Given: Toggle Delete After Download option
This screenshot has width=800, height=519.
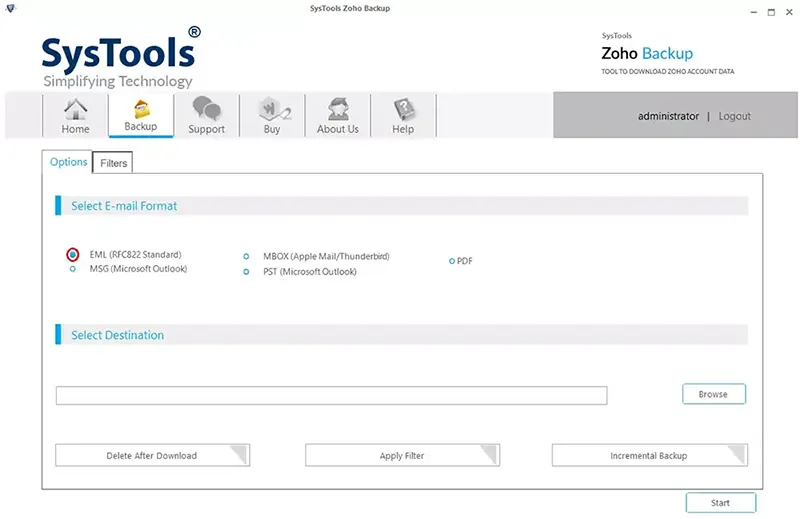Looking at the screenshot, I should [x=153, y=455].
